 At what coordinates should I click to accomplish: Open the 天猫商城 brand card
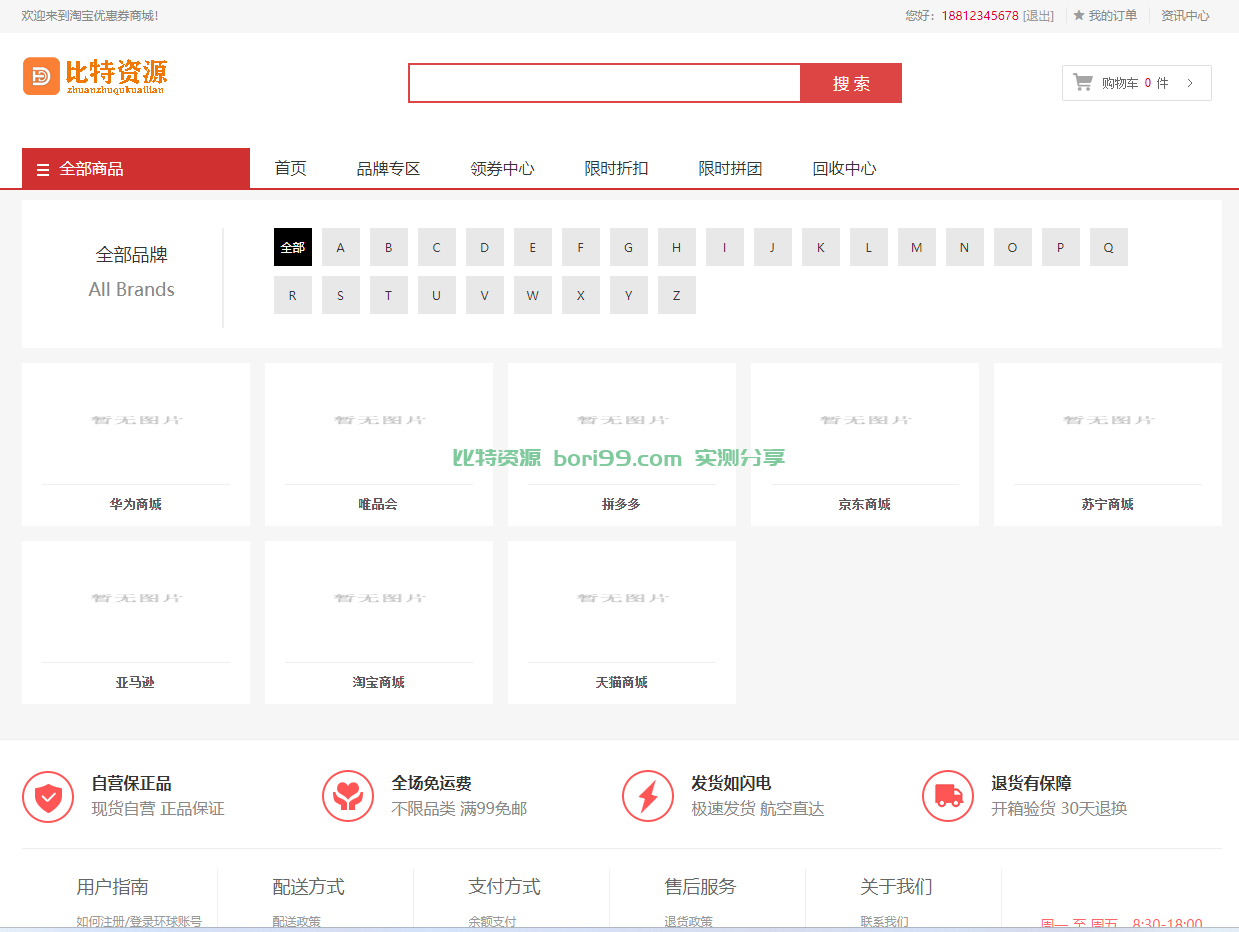(x=622, y=622)
